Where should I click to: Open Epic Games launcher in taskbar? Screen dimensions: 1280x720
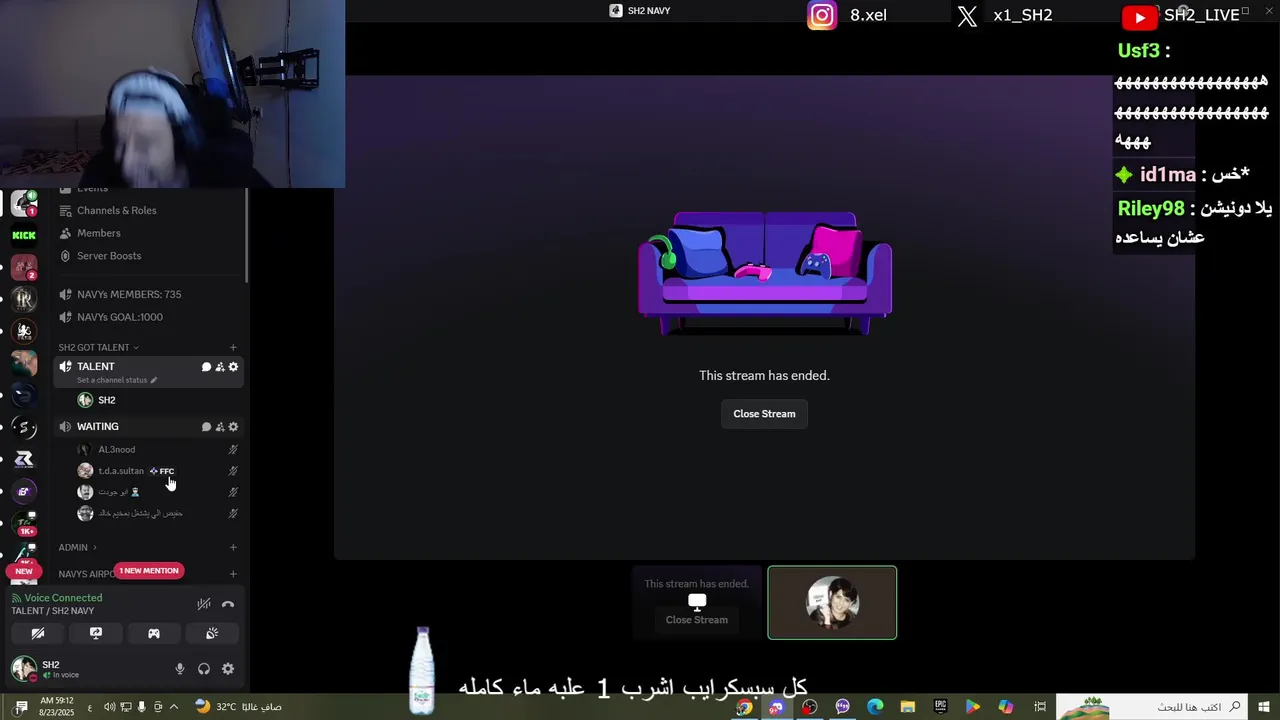[940, 707]
